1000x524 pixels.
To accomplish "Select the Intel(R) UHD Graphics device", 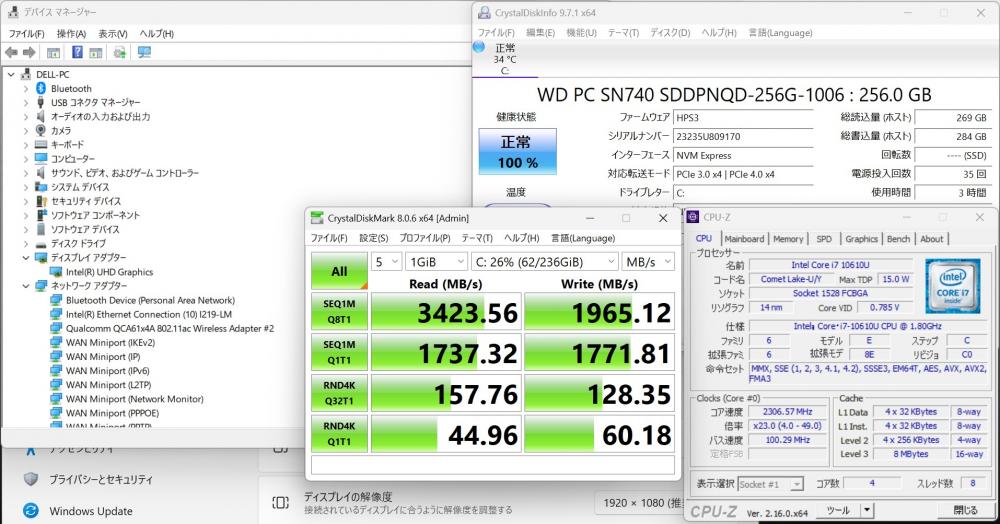I will [108, 271].
